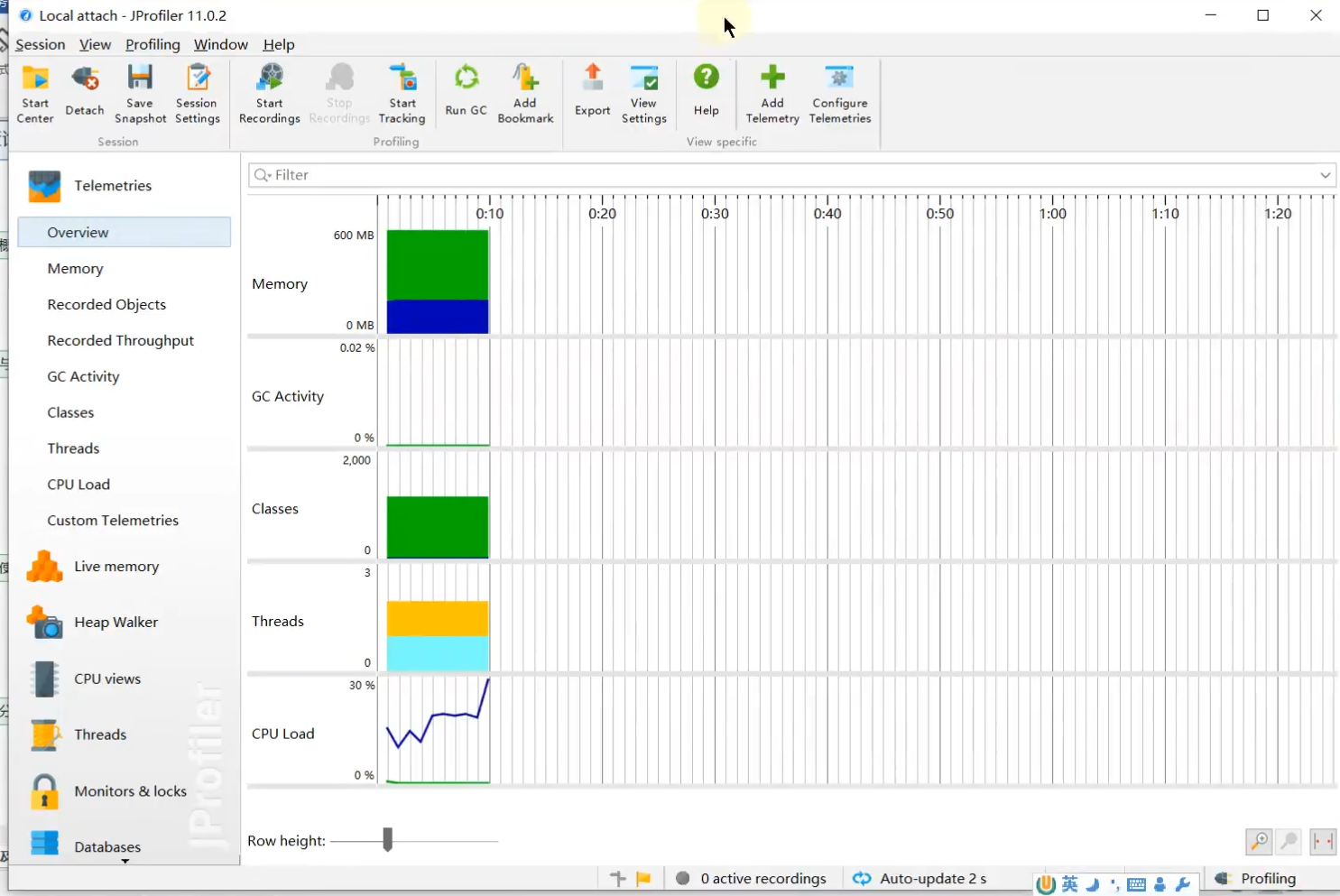
Task: Click the pin icon in status bar
Action: tap(618, 879)
